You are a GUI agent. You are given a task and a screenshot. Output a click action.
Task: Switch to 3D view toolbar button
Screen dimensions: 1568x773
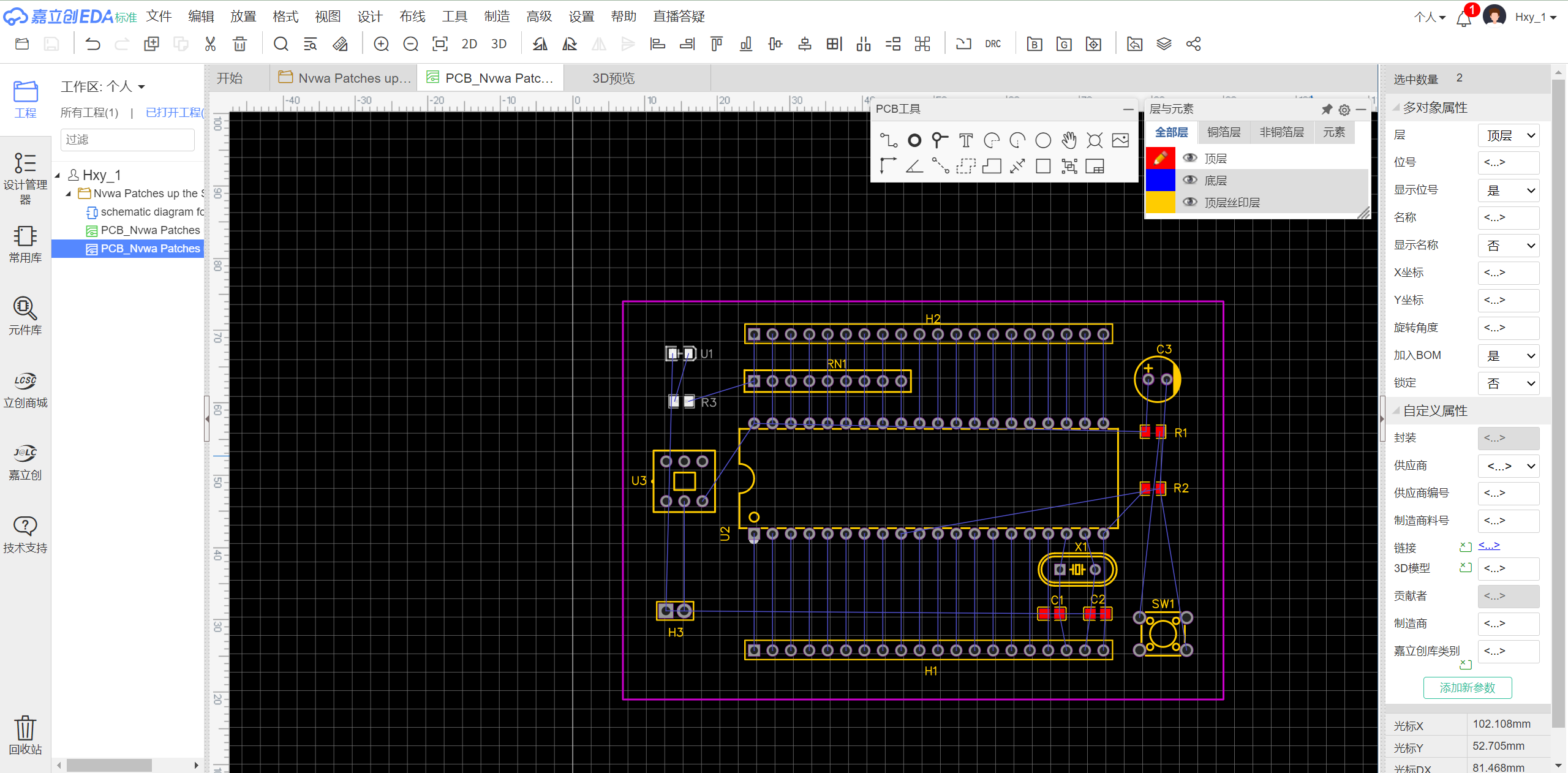[x=499, y=44]
